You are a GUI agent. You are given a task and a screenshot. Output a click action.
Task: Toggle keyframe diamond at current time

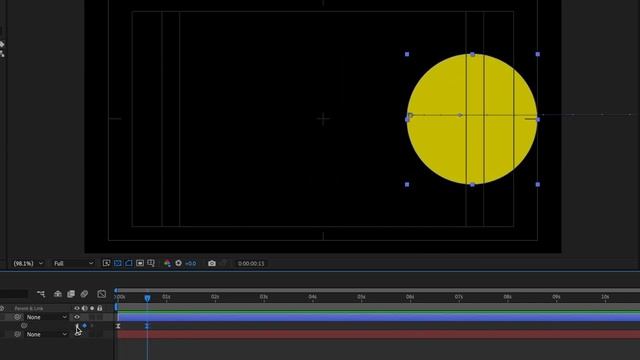[x=84, y=325]
